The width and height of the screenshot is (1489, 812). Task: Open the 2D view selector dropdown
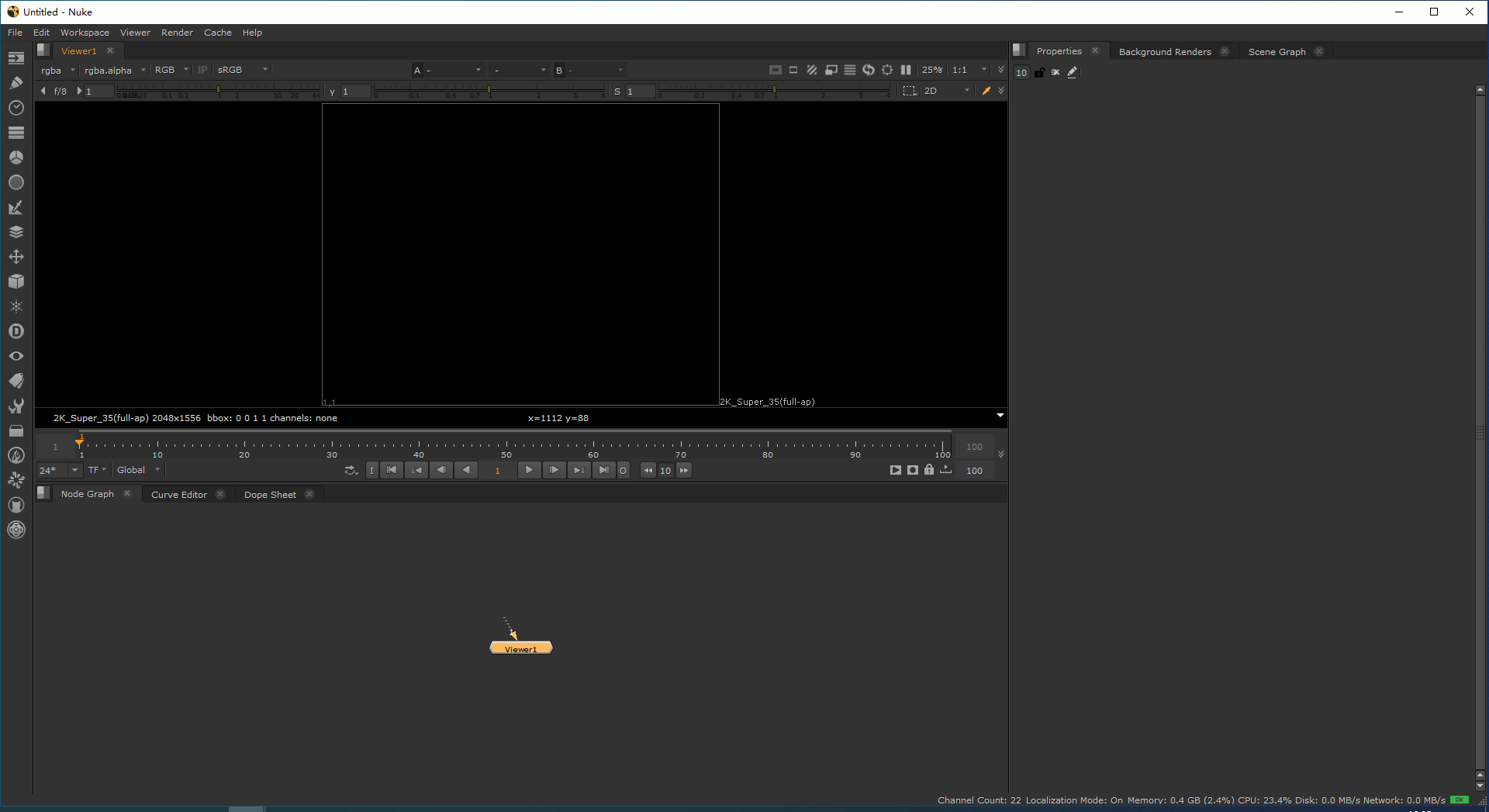click(x=945, y=91)
